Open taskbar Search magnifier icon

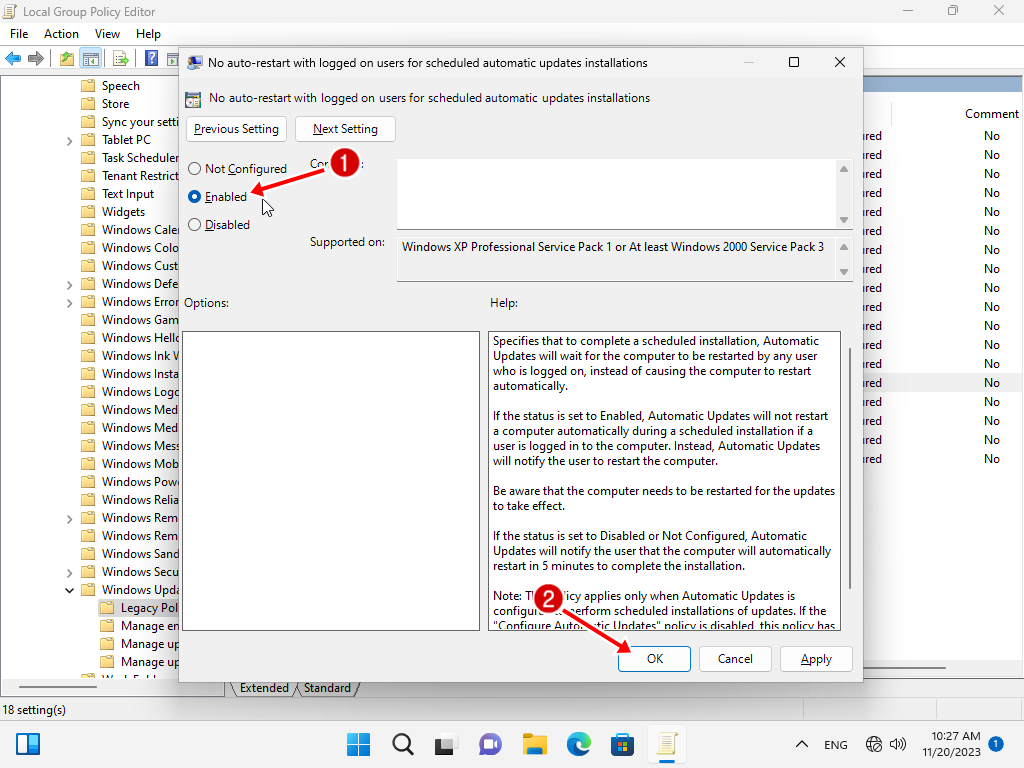point(403,744)
